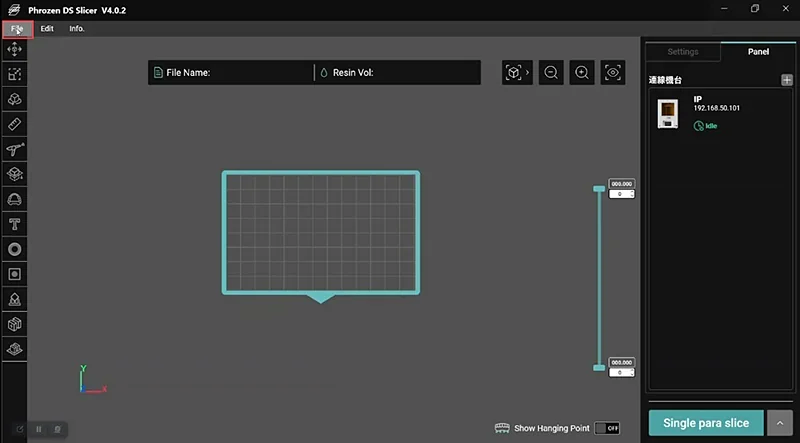Open the Edit menu
This screenshot has width=800, height=443.
point(47,29)
